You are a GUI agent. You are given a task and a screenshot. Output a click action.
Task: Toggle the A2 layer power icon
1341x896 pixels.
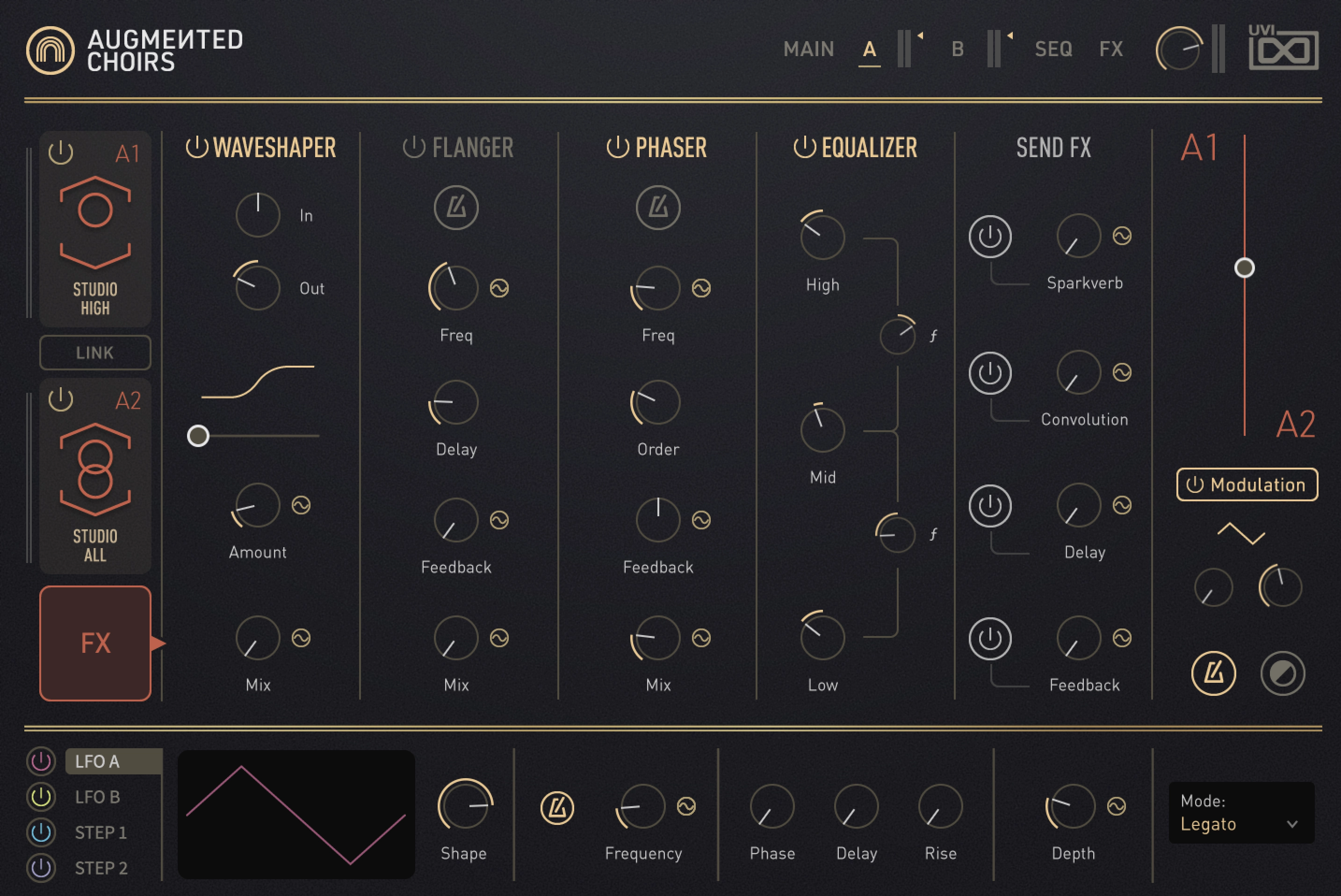[x=61, y=399]
